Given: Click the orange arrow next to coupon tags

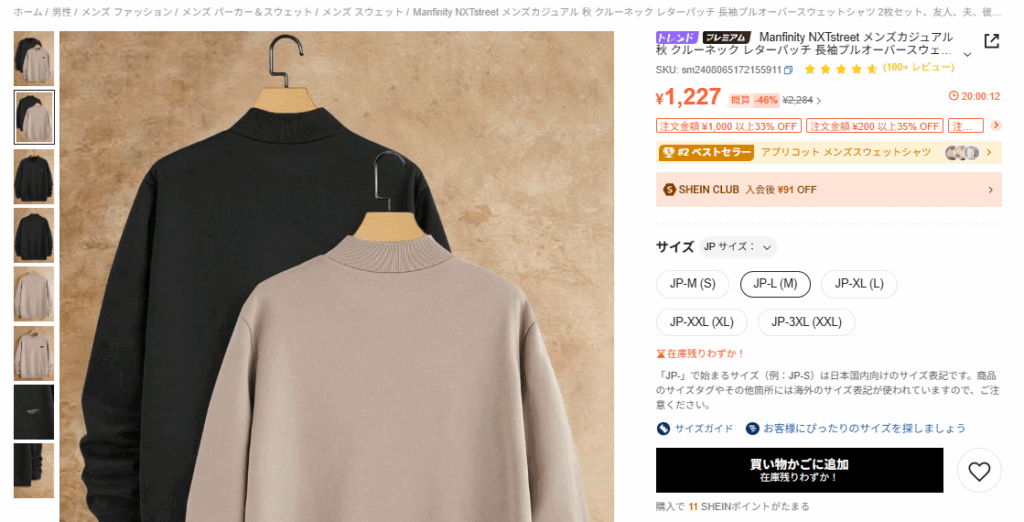Looking at the screenshot, I should (995, 125).
